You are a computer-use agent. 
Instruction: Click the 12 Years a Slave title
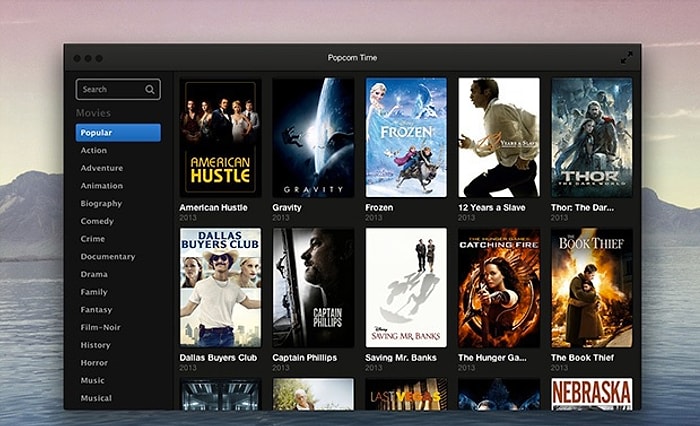click(492, 208)
